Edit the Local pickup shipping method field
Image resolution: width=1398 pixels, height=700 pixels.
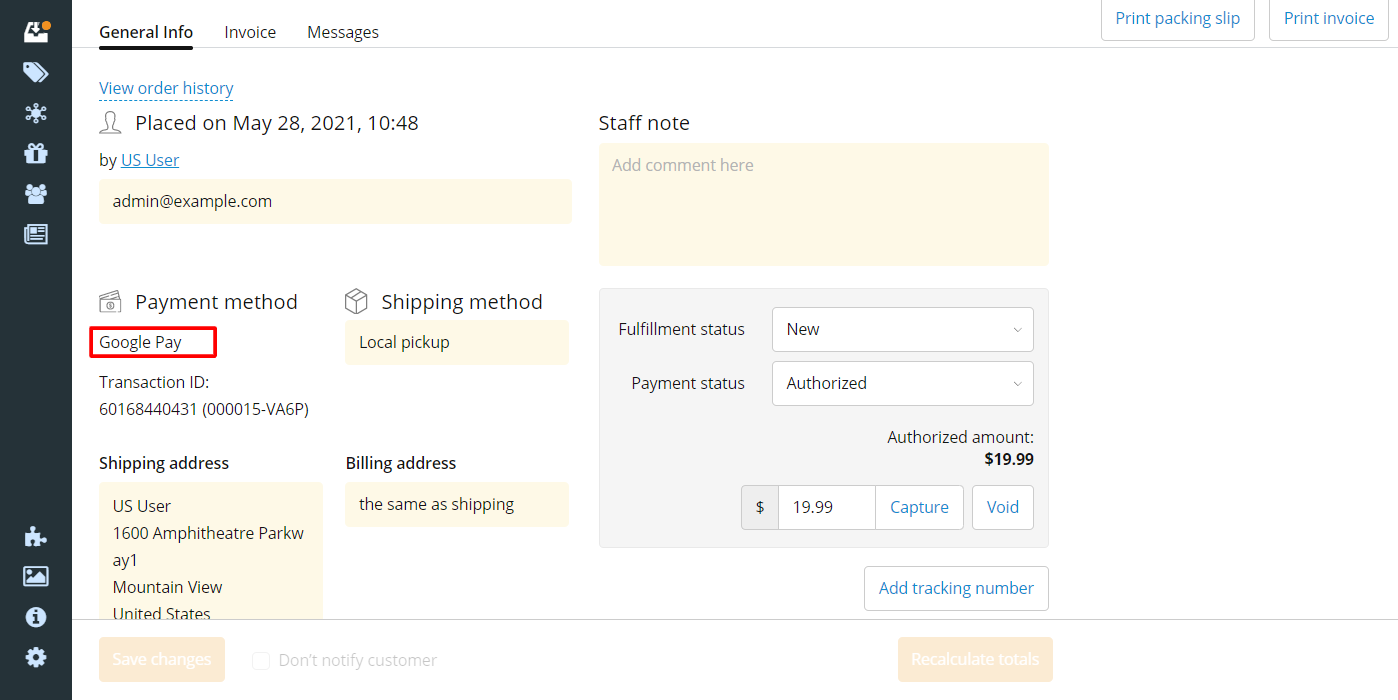point(457,342)
